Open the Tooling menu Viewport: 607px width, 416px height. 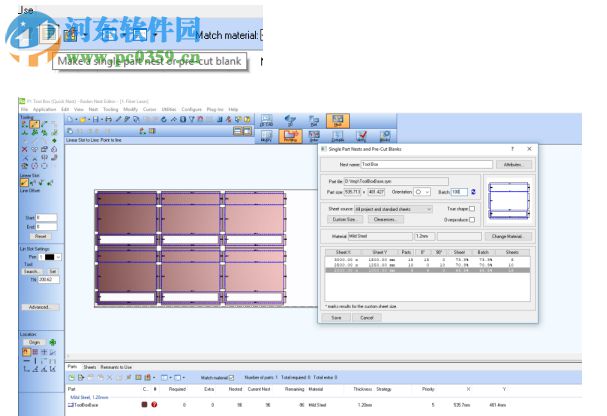click(x=110, y=110)
